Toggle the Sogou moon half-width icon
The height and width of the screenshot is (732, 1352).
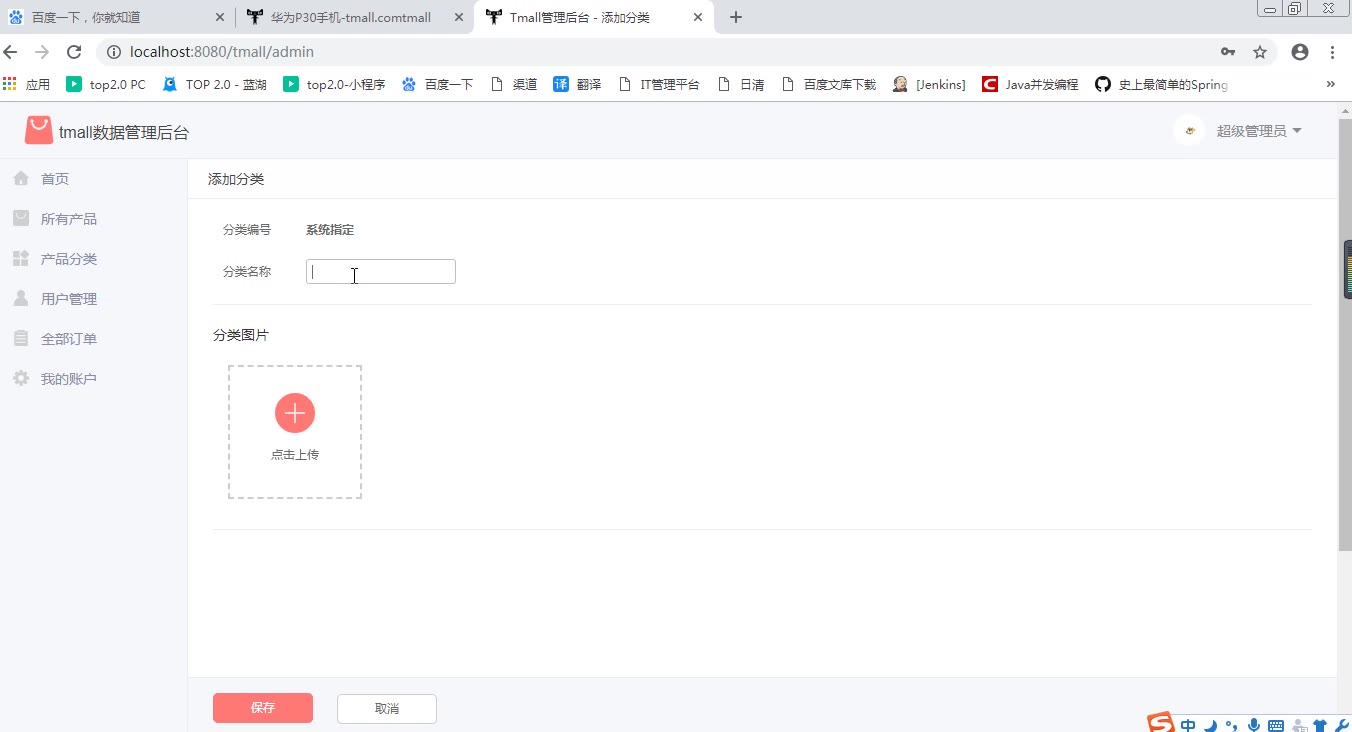pos(1211,726)
